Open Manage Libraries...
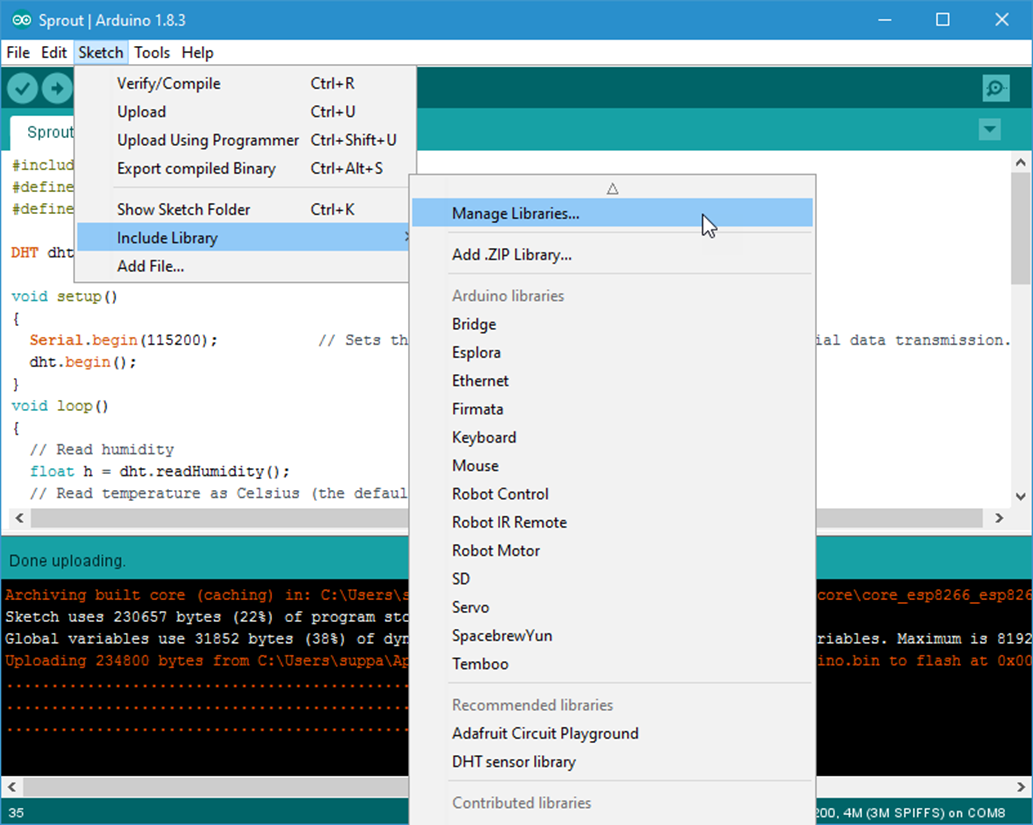Image resolution: width=1033 pixels, height=825 pixels. coord(612,213)
